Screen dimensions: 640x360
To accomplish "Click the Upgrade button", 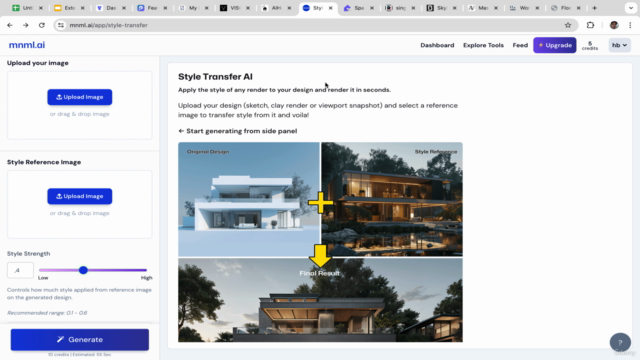I will pyautogui.click(x=555, y=45).
